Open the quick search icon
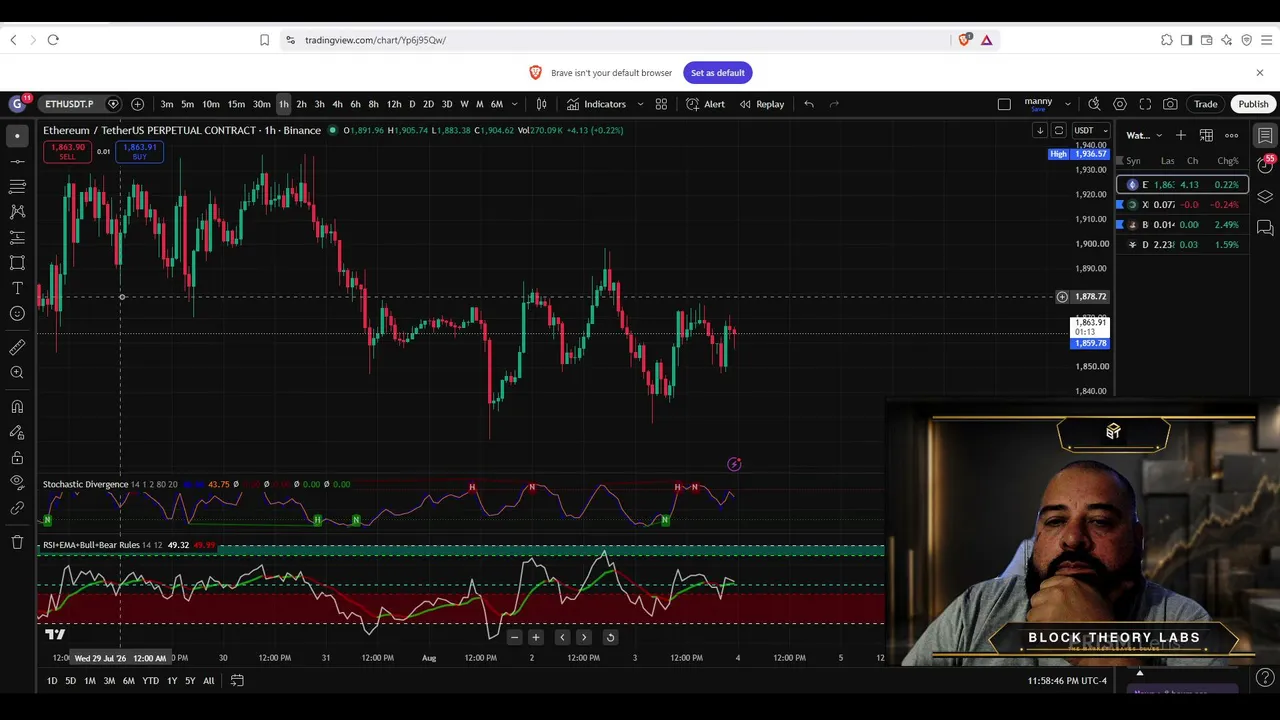Viewport: 1280px width, 720px height. point(1094,104)
